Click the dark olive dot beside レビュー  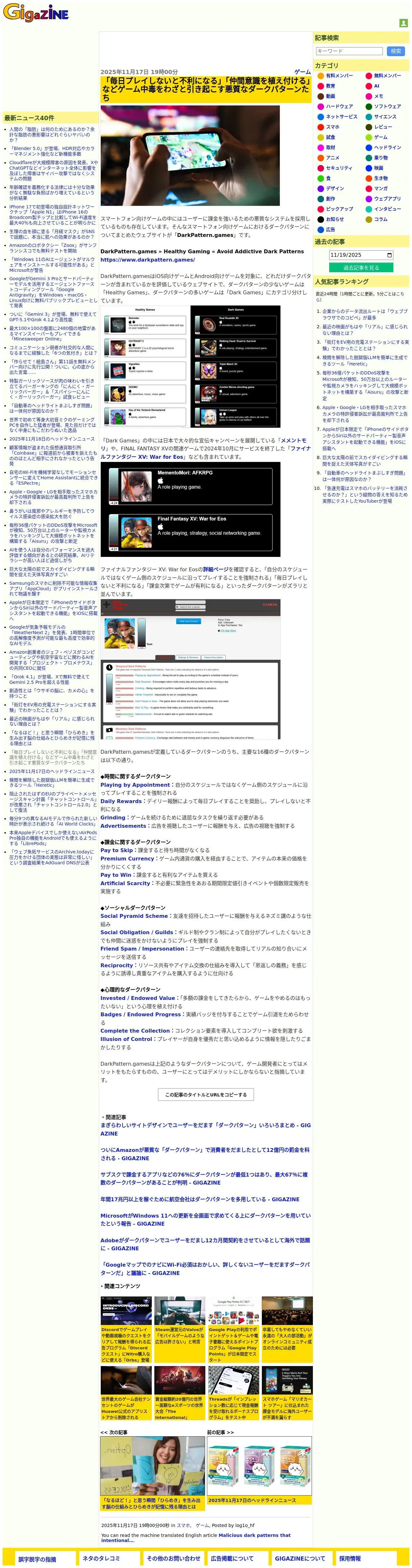(369, 127)
